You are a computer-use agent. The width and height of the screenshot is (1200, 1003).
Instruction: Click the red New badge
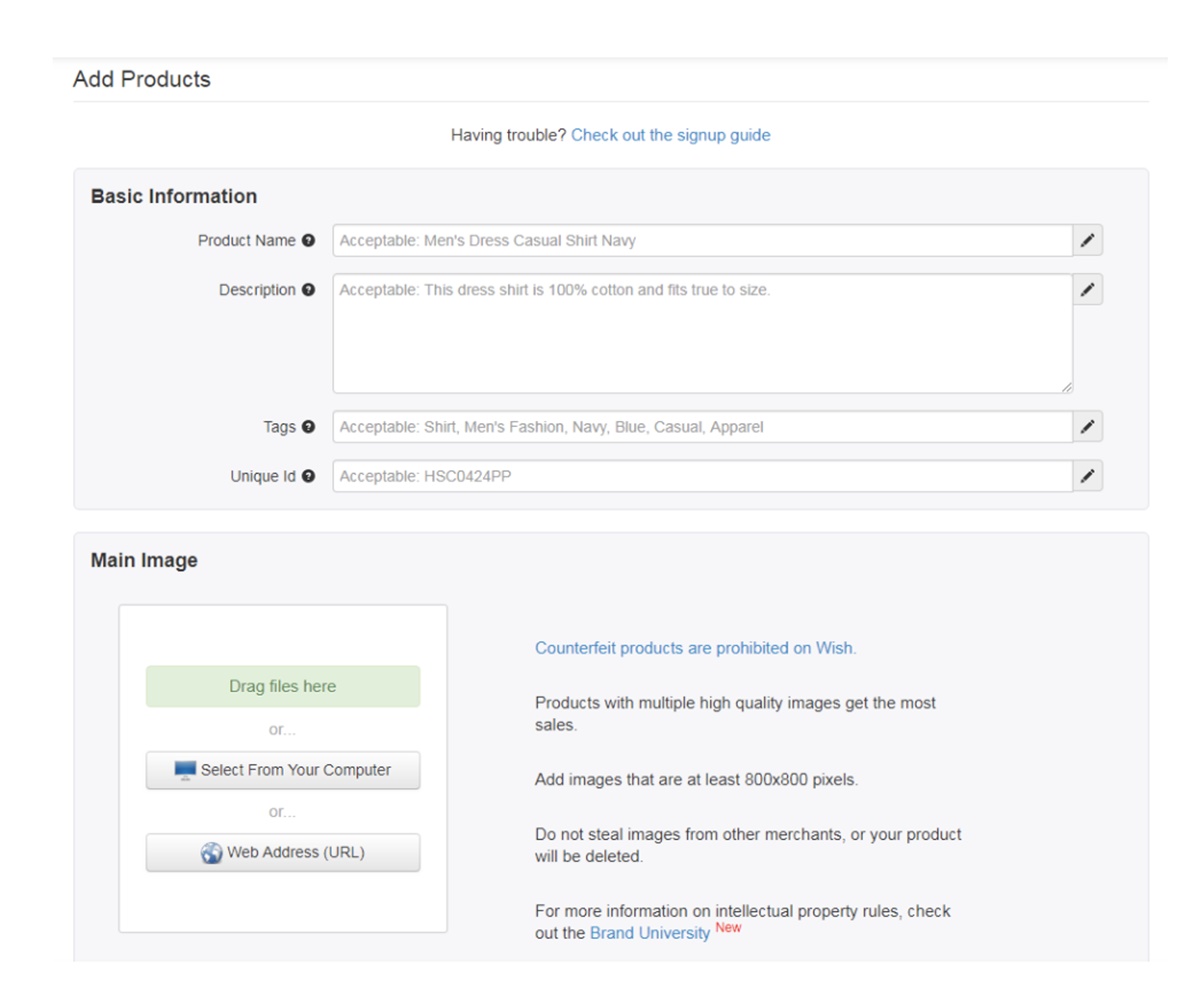(x=728, y=928)
